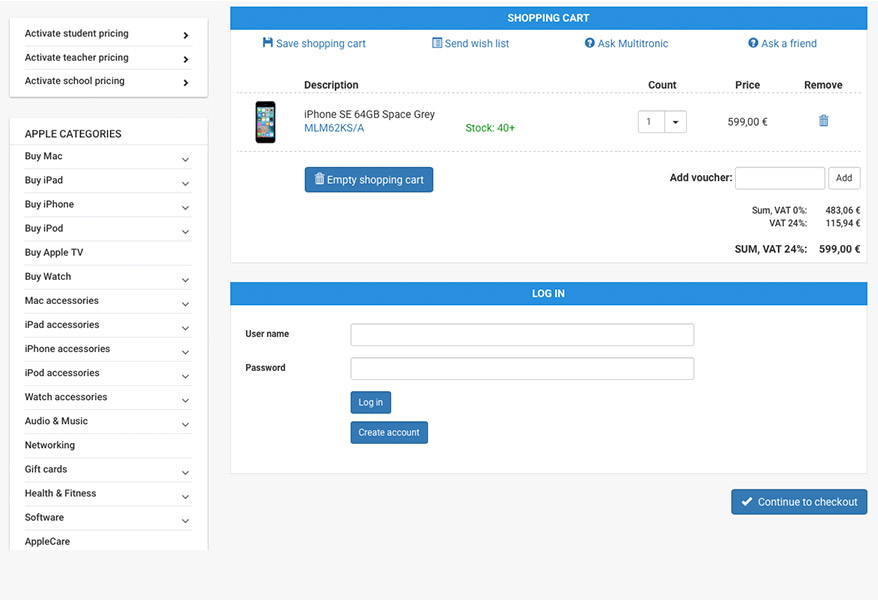
Task: Click the Send wish list link text
Action: (x=477, y=43)
